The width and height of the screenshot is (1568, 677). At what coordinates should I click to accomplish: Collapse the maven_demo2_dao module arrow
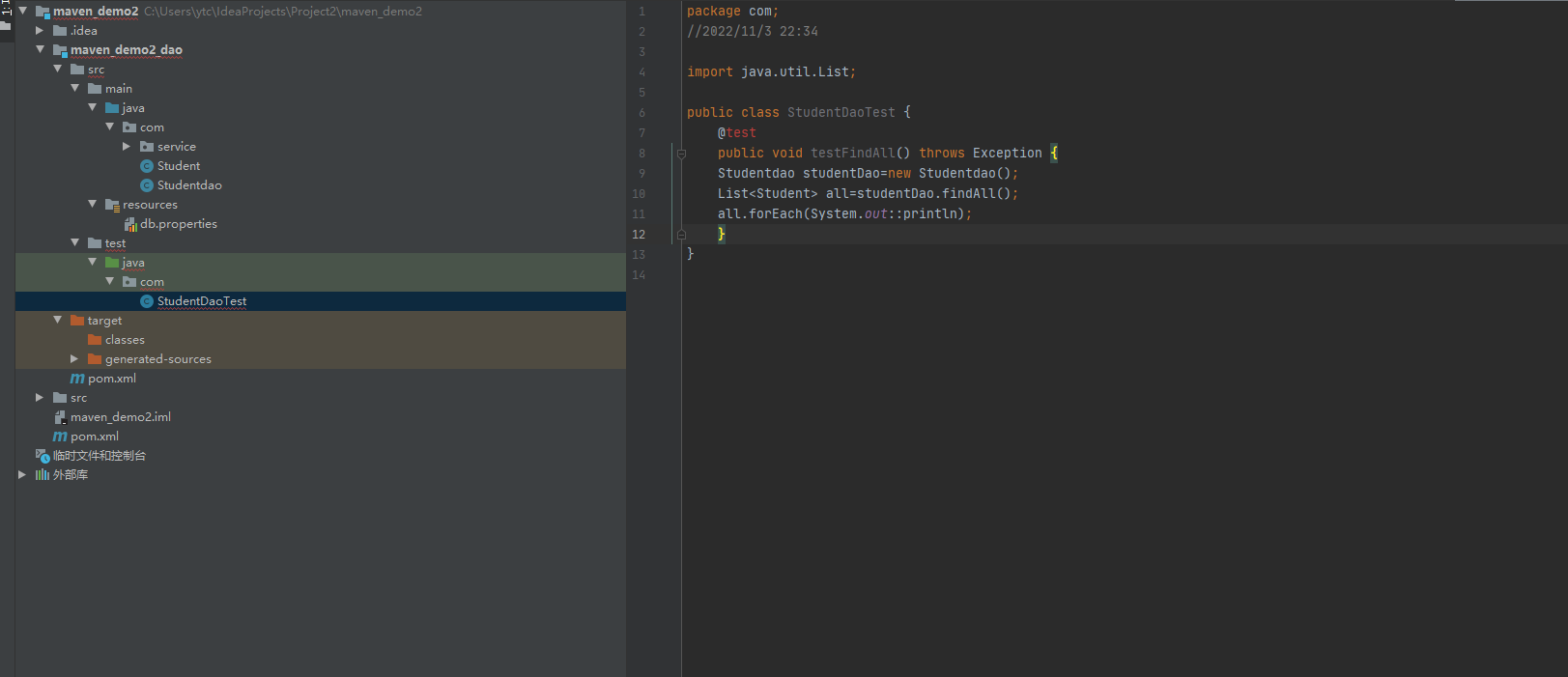(40, 49)
